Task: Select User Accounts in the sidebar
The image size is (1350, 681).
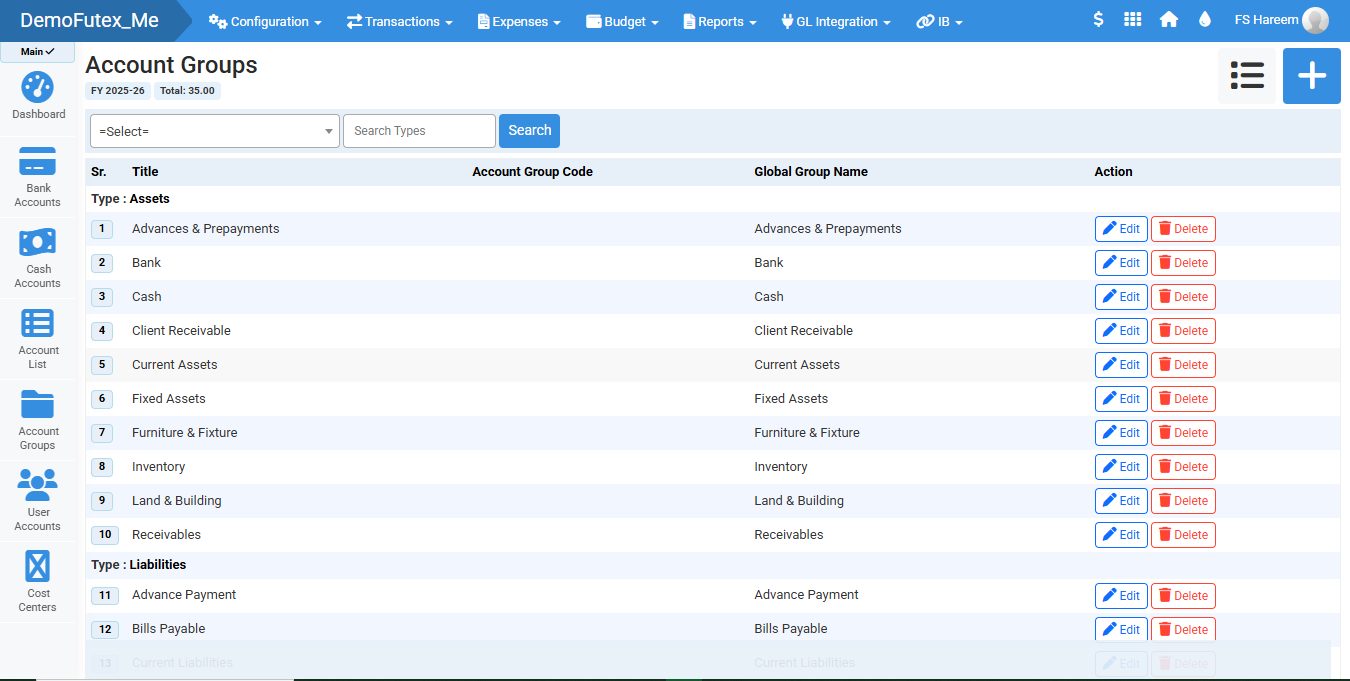Action: tap(38, 486)
